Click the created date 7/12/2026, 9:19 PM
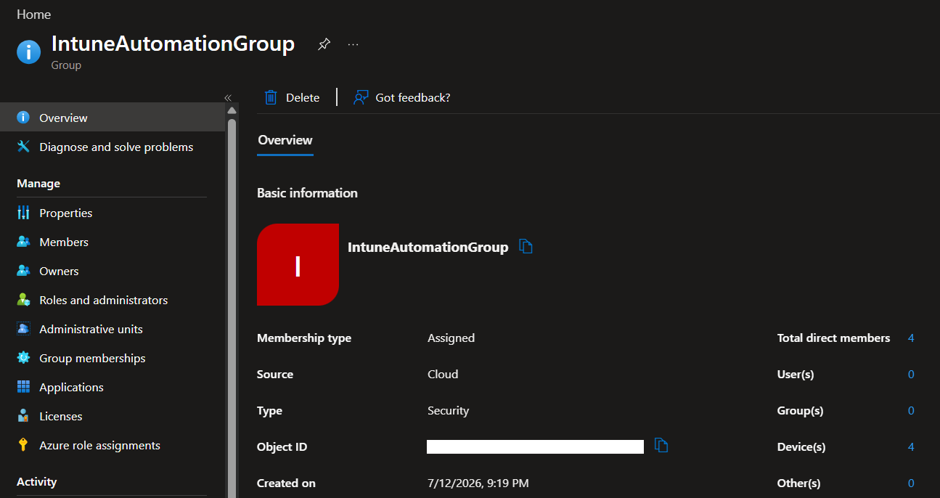The height and width of the screenshot is (498, 940). click(x=478, y=483)
